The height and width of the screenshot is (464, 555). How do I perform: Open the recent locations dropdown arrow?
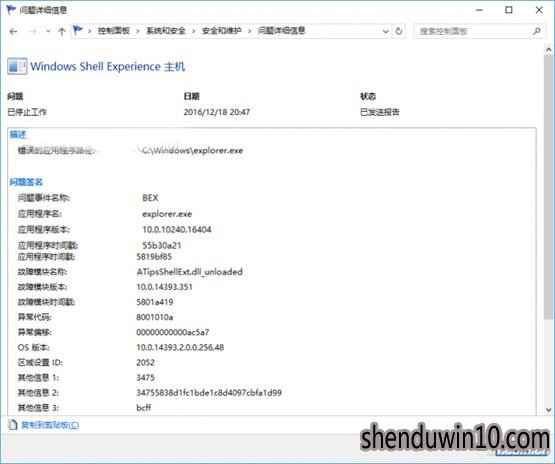[48, 31]
